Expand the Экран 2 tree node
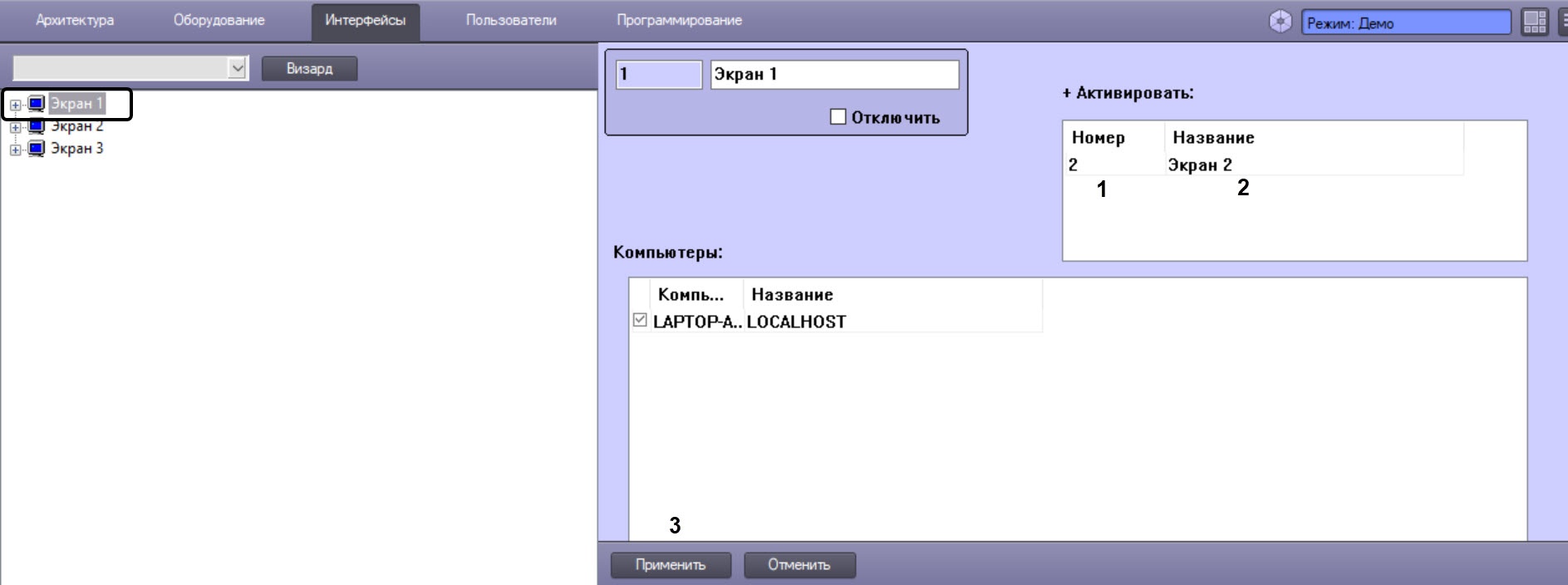1568x585 pixels. coord(15,128)
